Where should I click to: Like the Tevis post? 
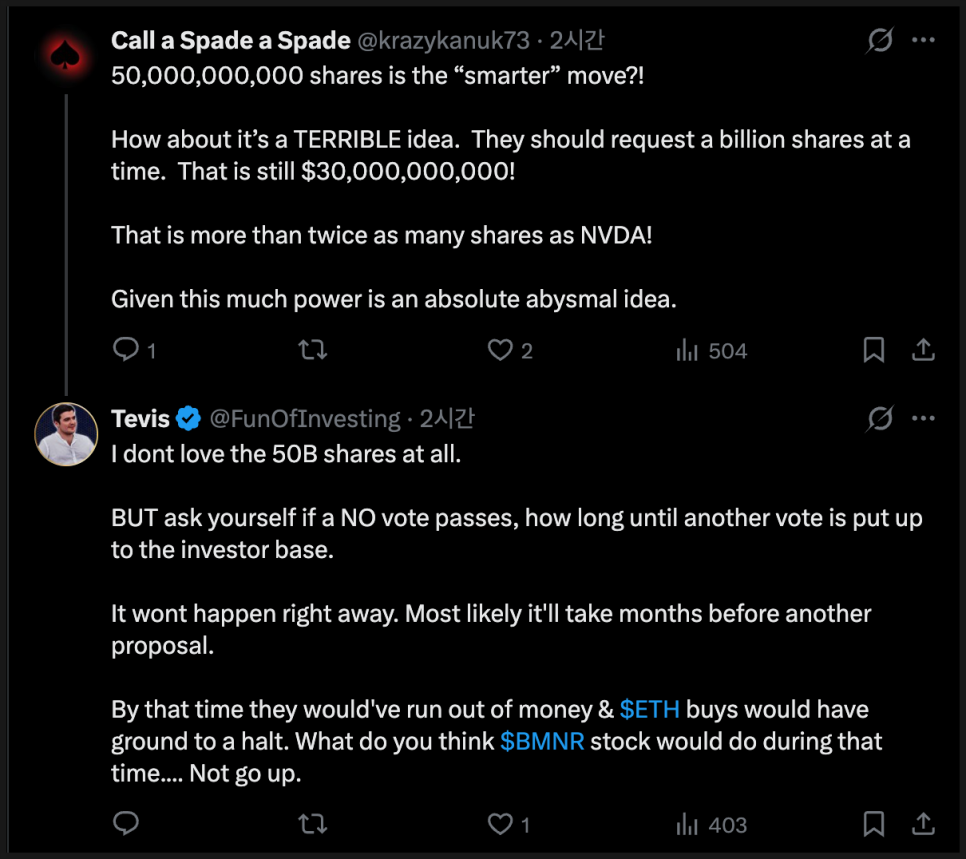[x=500, y=824]
